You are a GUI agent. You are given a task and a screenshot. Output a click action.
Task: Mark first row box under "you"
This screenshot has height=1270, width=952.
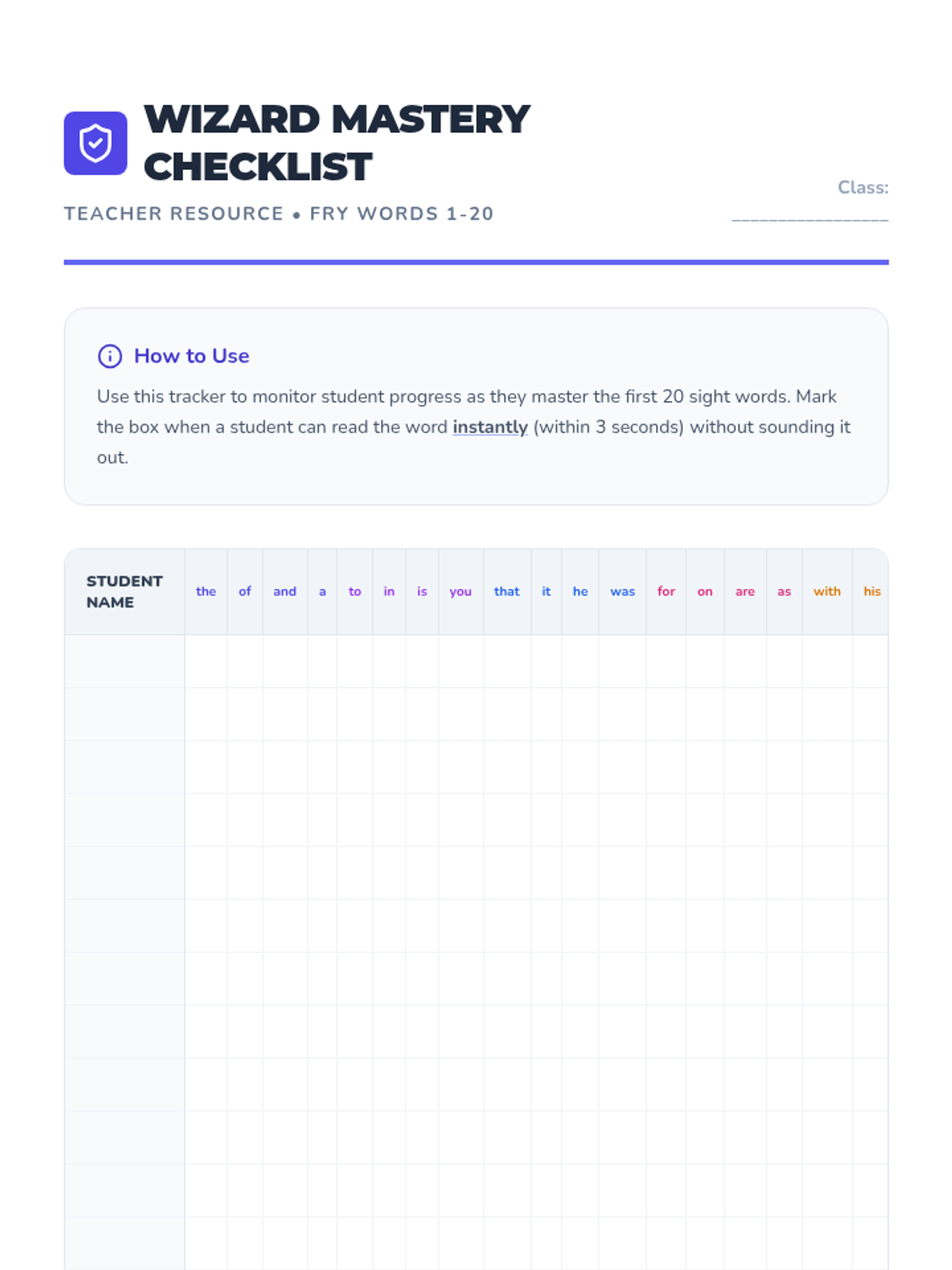[461, 661]
